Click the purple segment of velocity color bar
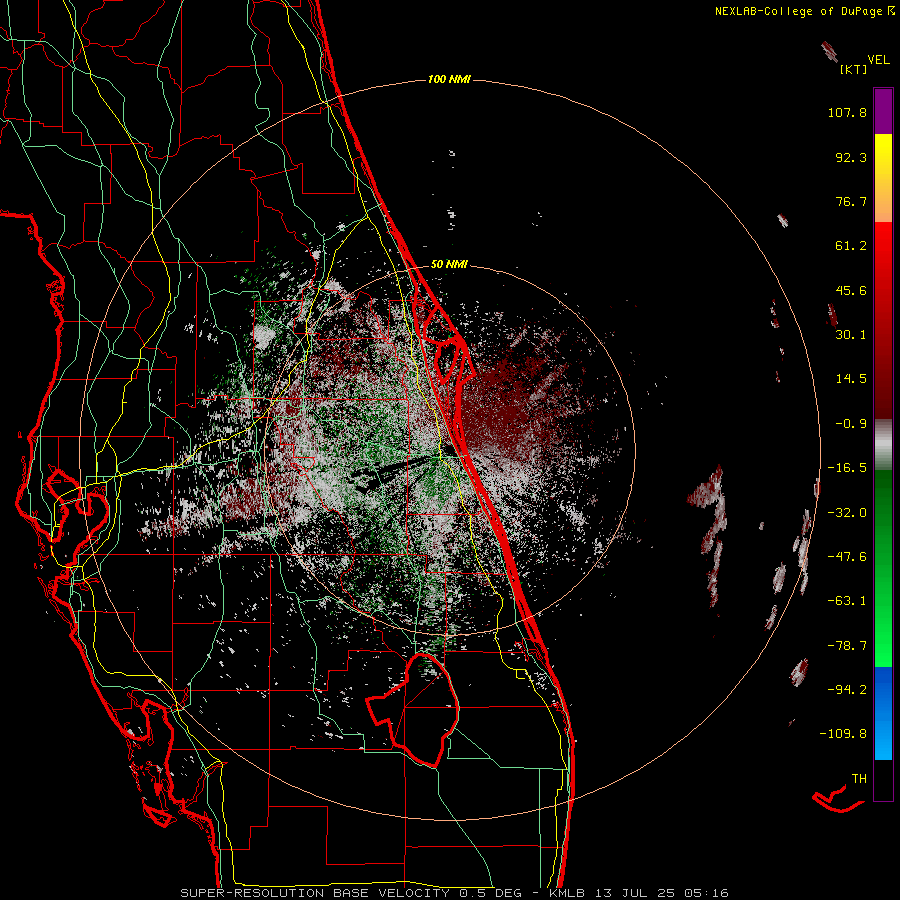Image resolution: width=900 pixels, height=900 pixels. [883, 111]
